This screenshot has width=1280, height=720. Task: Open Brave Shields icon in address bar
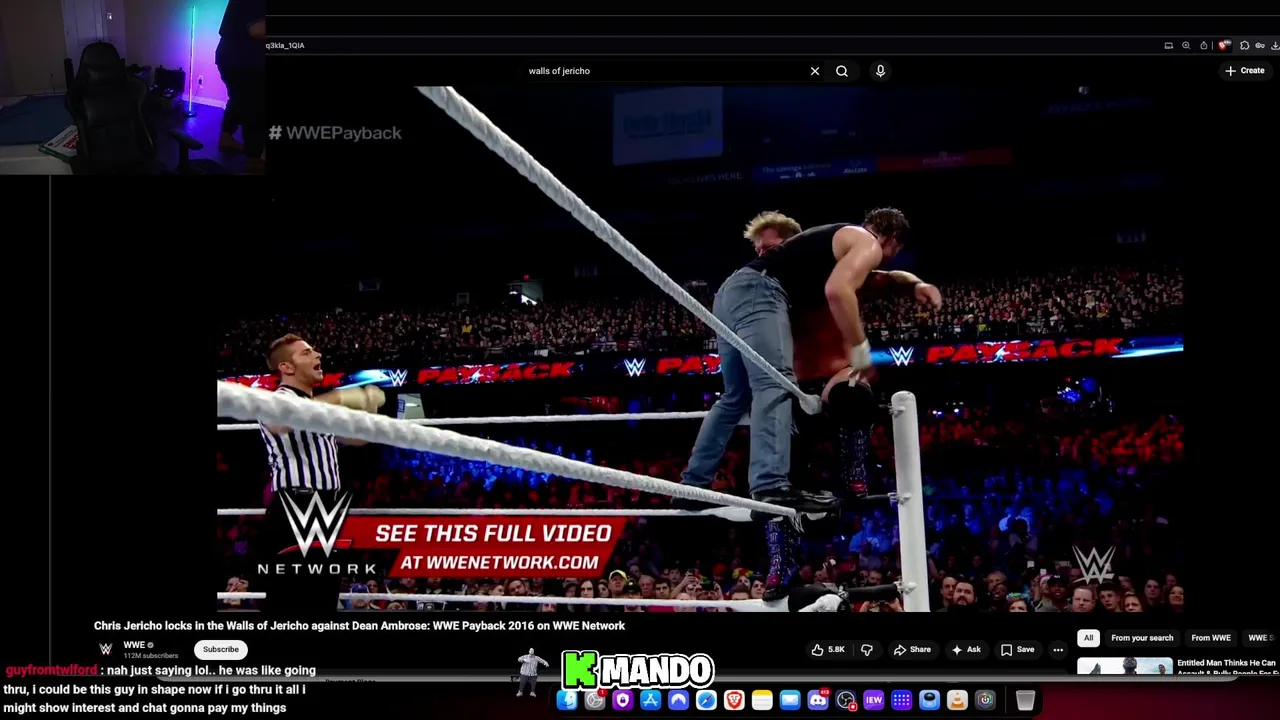(x=1224, y=45)
